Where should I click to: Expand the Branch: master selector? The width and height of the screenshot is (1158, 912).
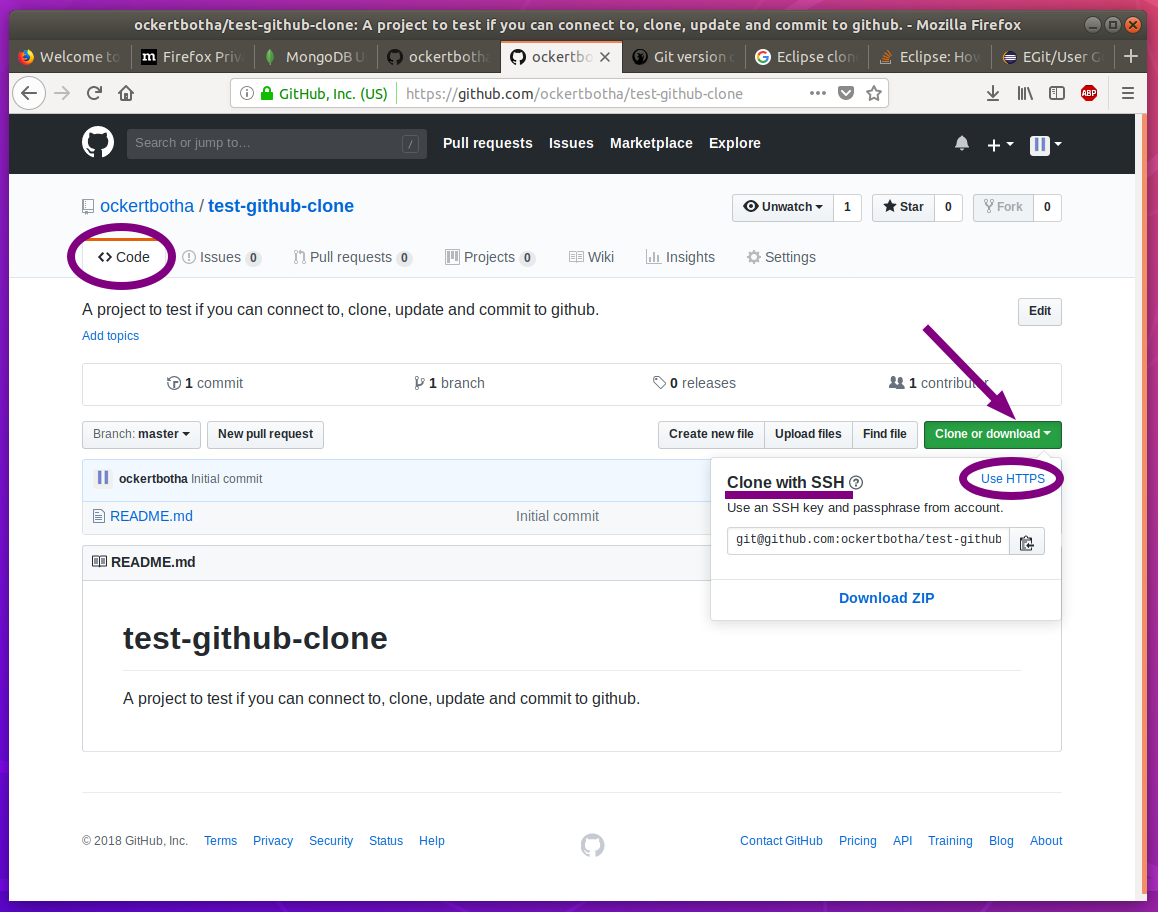tap(141, 434)
